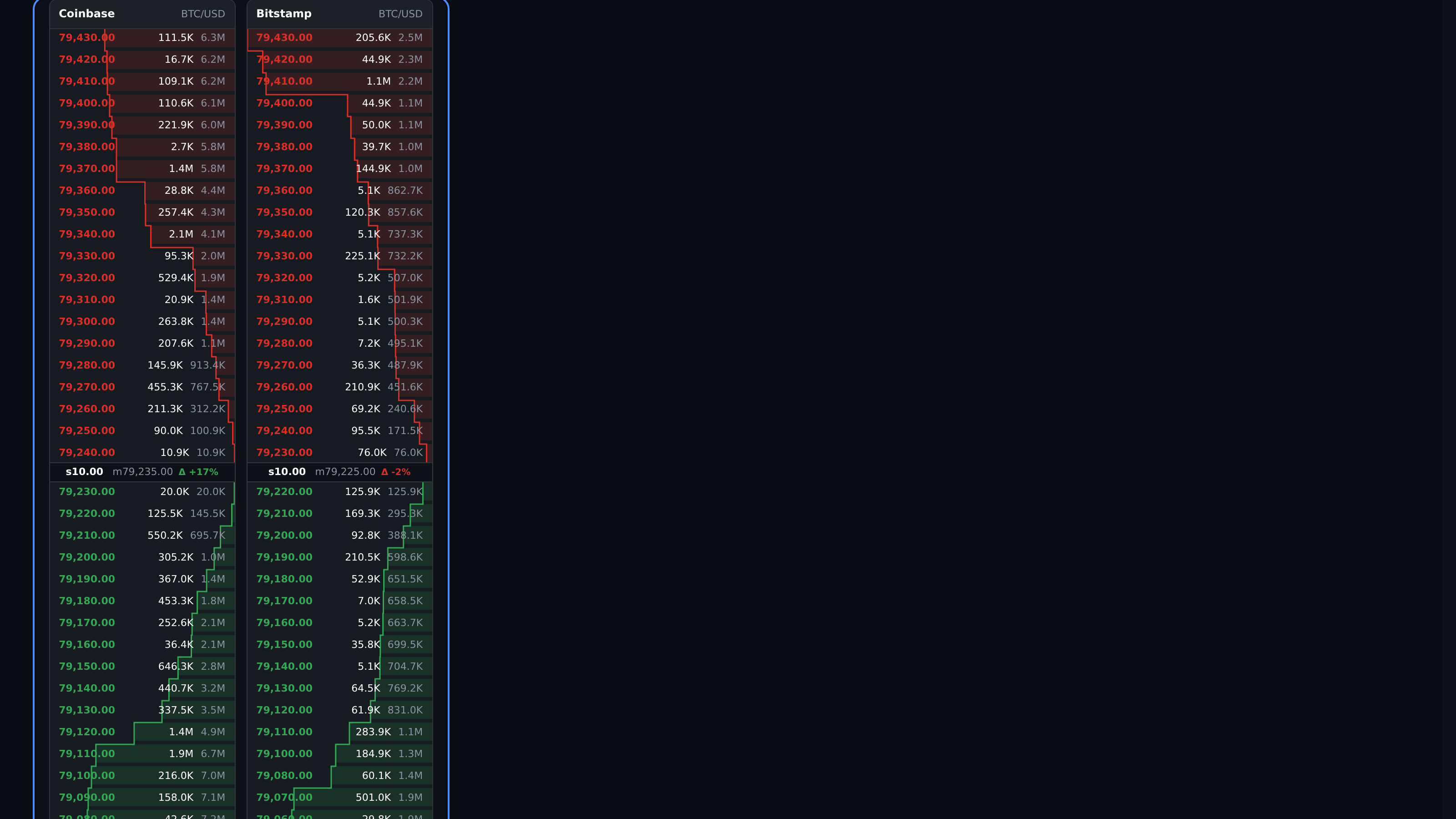The width and height of the screenshot is (1456, 819).
Task: Click Bitstamp bid size 501.0K
Action: tap(373, 797)
